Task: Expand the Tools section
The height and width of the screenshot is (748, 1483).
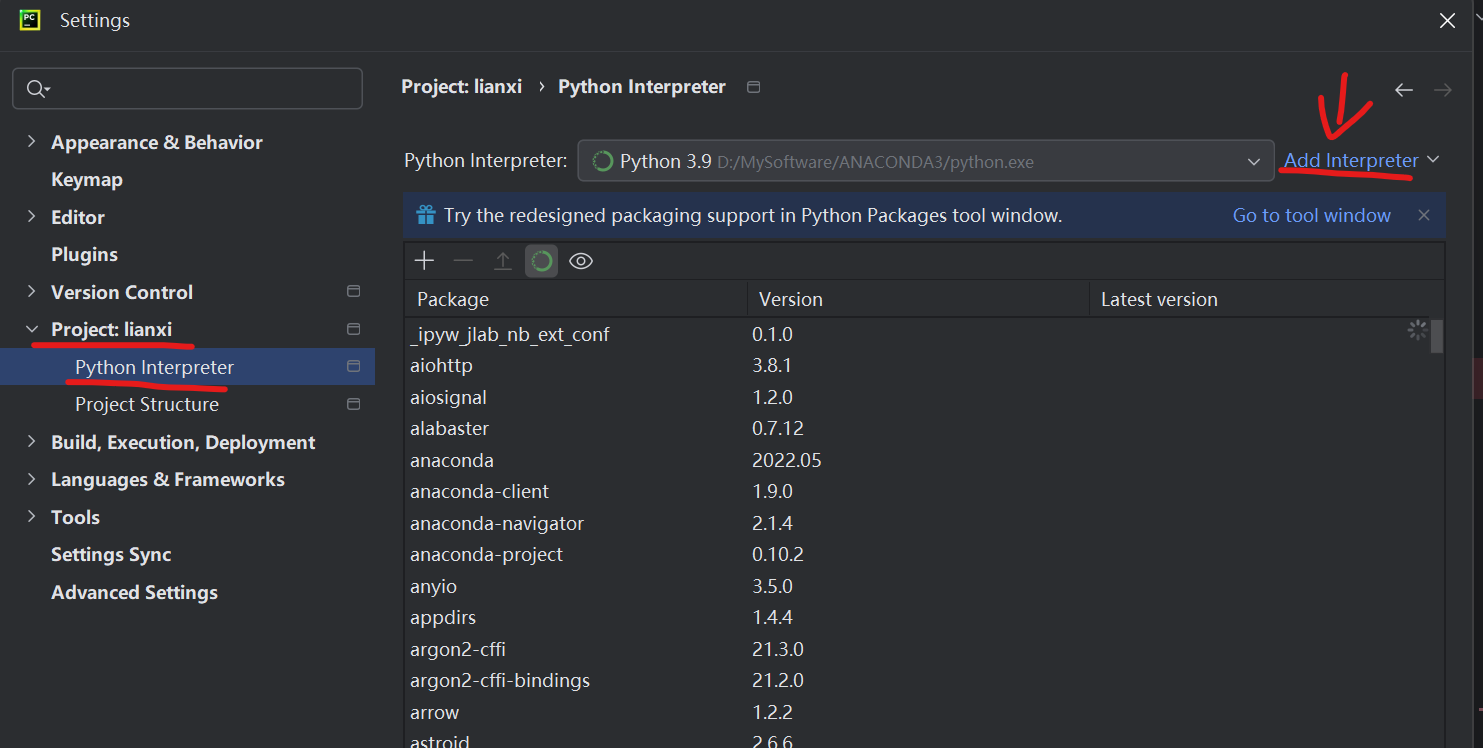Action: (x=31, y=517)
